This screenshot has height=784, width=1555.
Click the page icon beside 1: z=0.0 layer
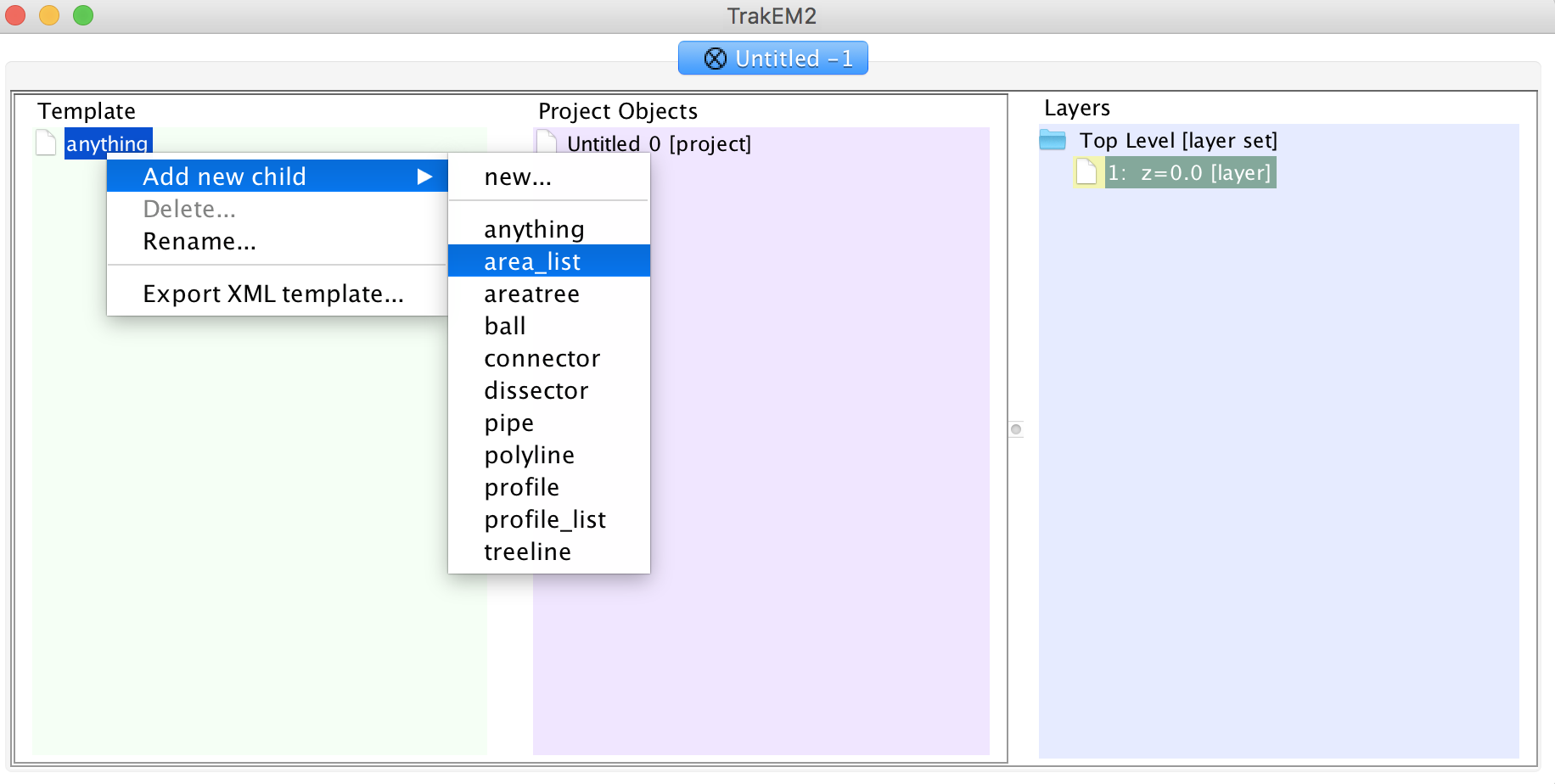1086,172
